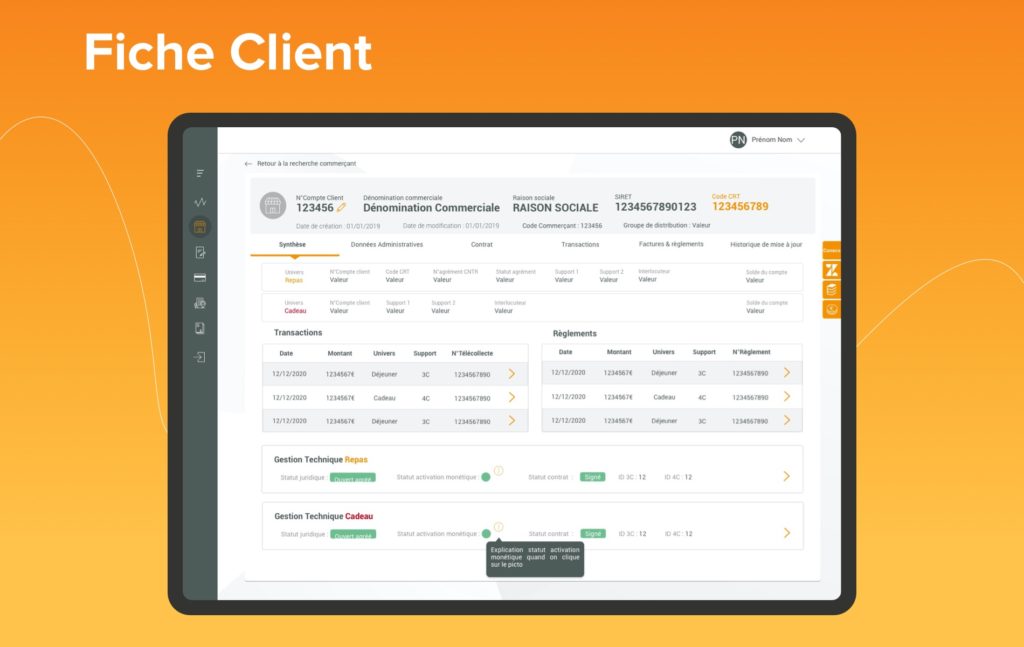Click Gestion Technique Repas title
The image size is (1024, 647).
click(321, 460)
